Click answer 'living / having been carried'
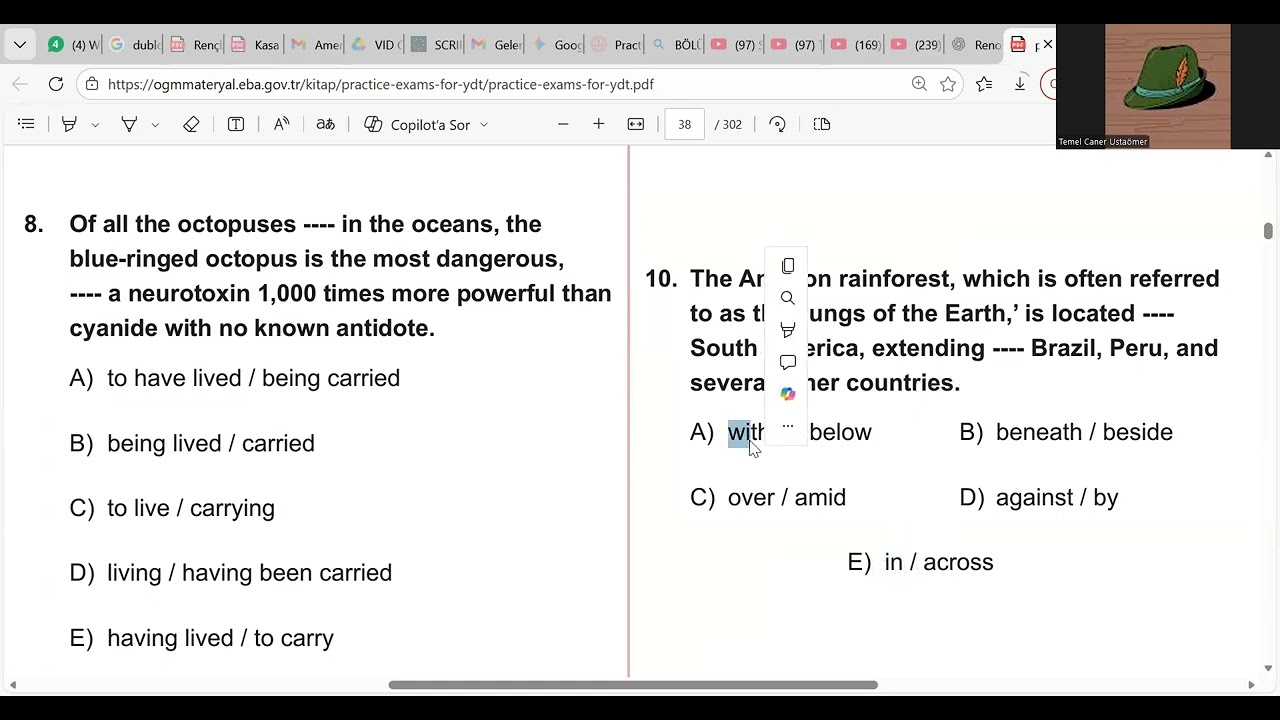The width and height of the screenshot is (1280, 720). tap(249, 573)
